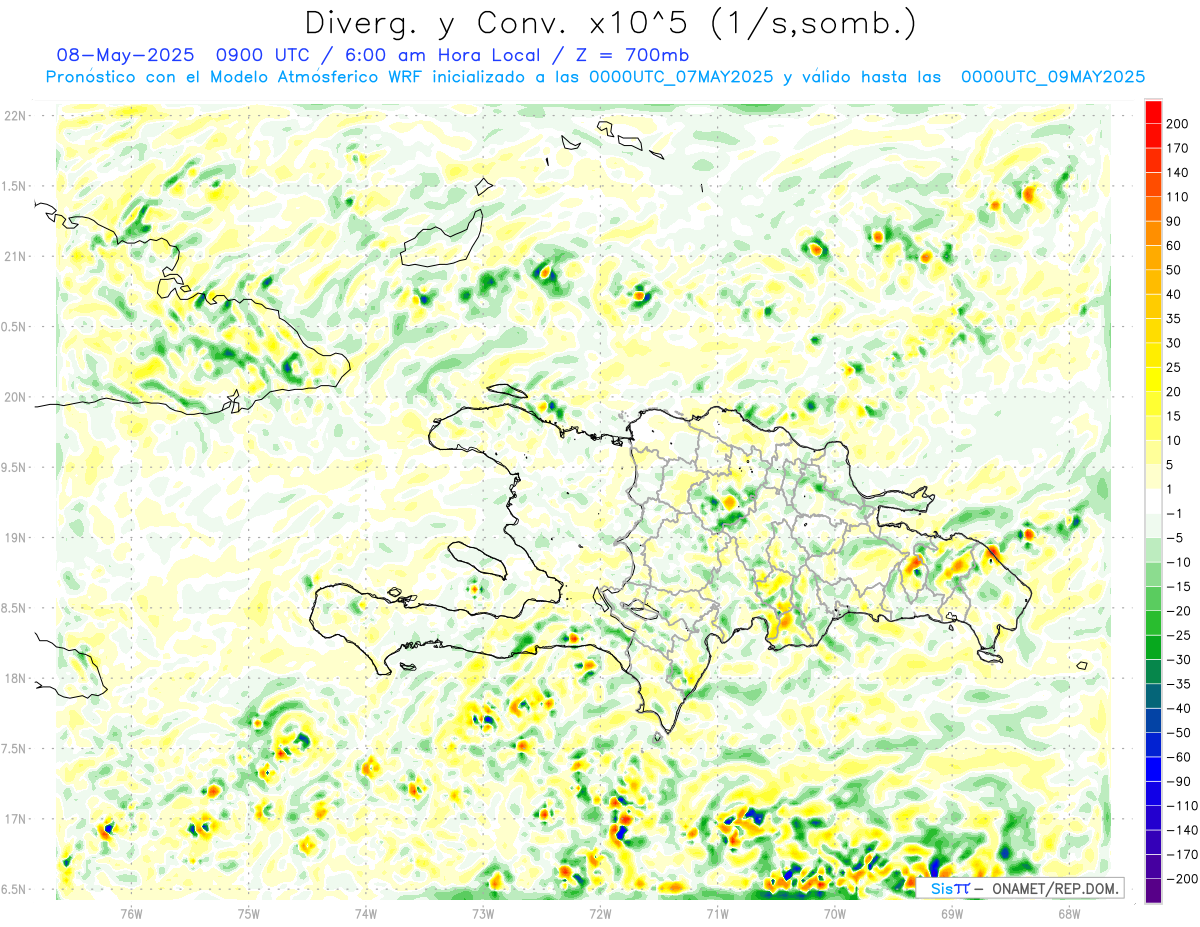Click the "20N" latitude label

(15, 398)
